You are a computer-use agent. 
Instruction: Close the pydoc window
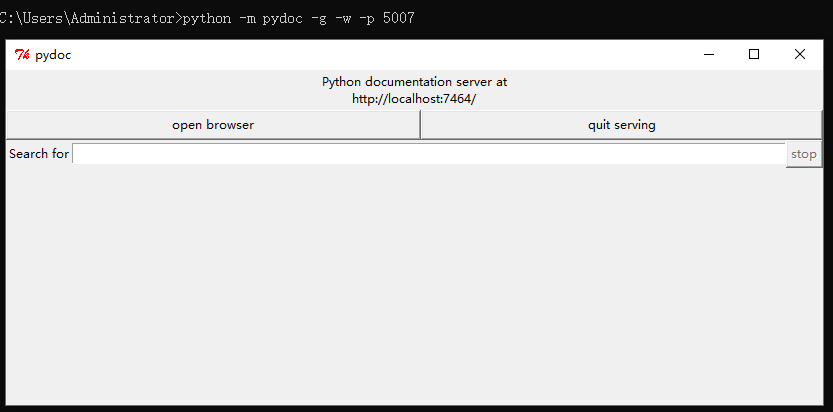pos(800,54)
